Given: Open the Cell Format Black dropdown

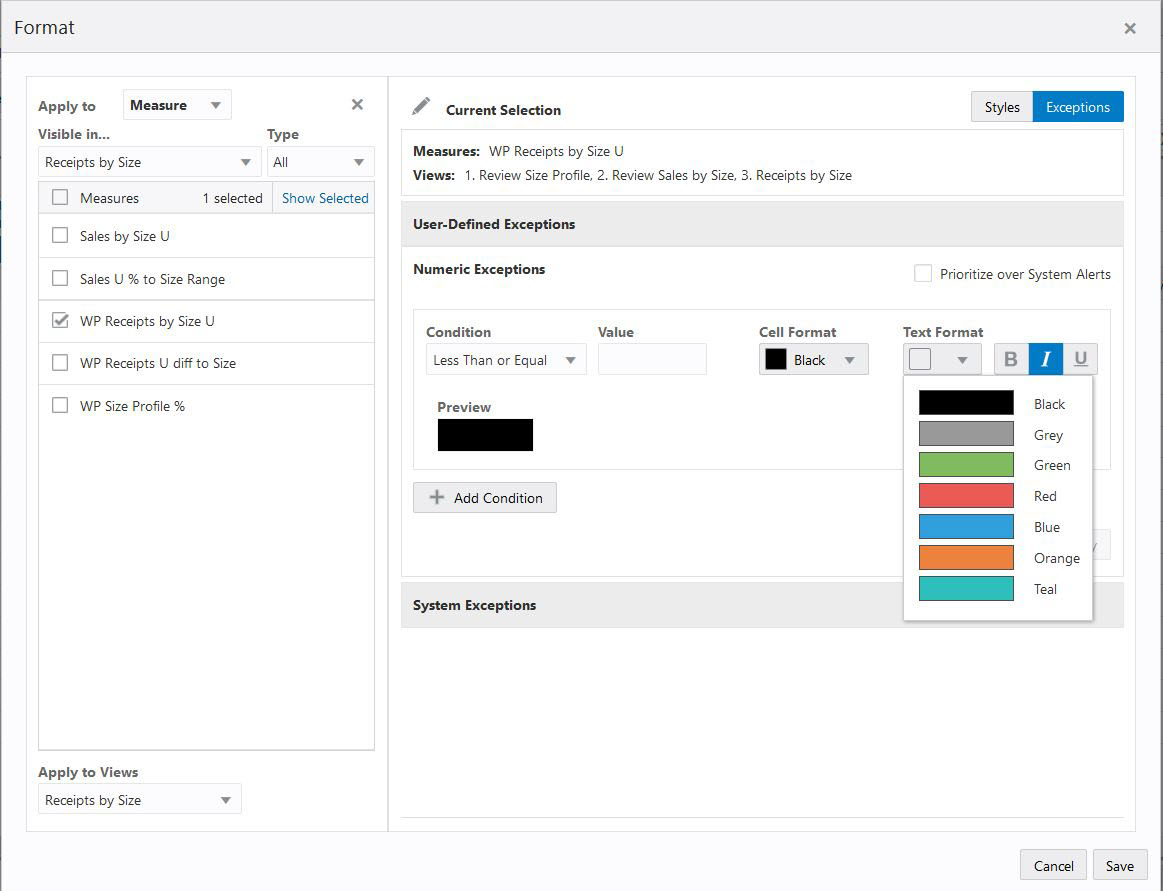Looking at the screenshot, I should [x=814, y=360].
